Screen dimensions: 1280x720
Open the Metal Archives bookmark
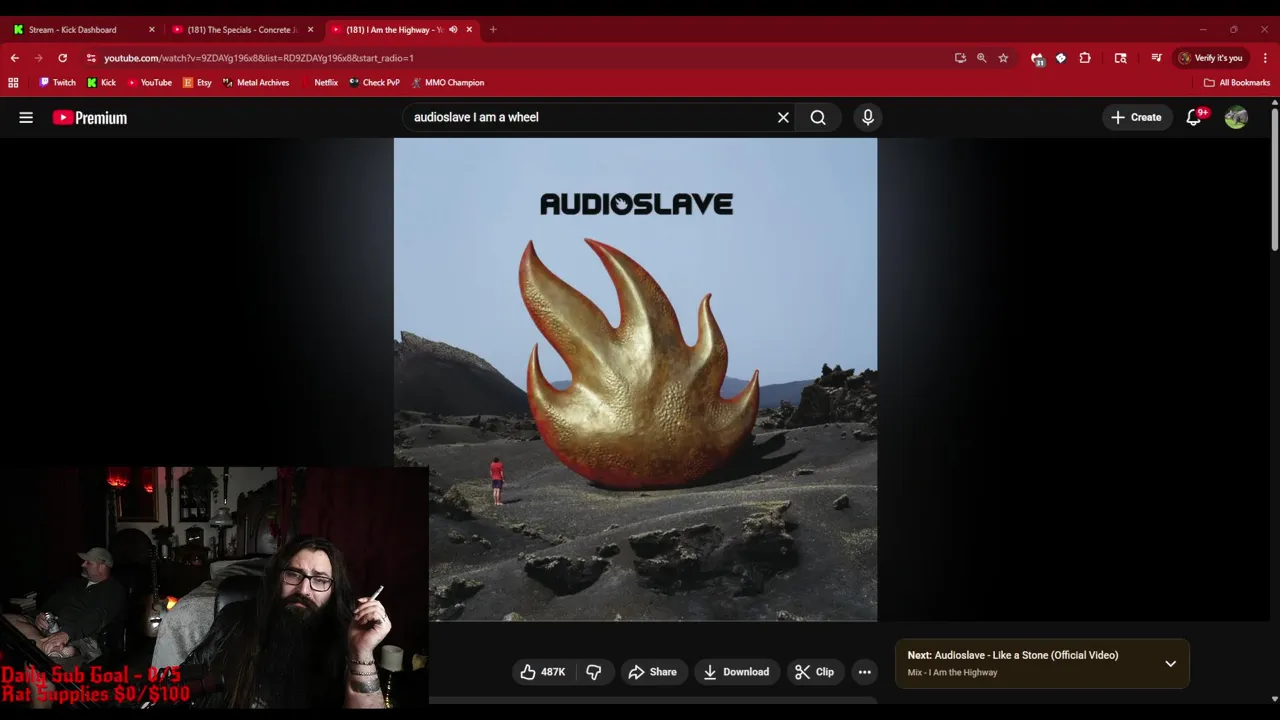[x=256, y=83]
